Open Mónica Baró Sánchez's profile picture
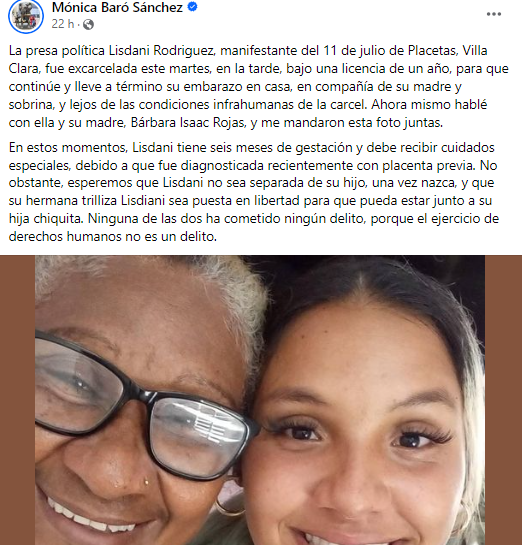522x545 pixels. pyautogui.click(x=26, y=16)
